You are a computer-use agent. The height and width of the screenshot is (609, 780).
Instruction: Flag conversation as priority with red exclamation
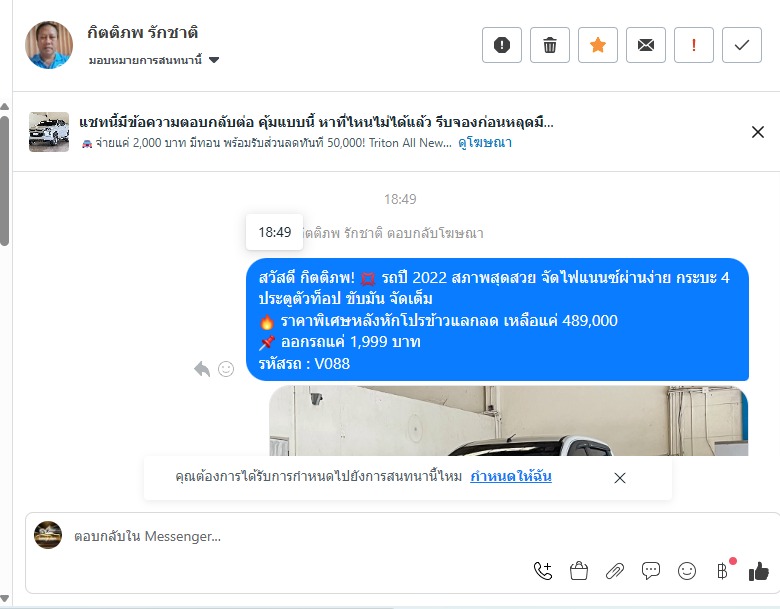[693, 45]
